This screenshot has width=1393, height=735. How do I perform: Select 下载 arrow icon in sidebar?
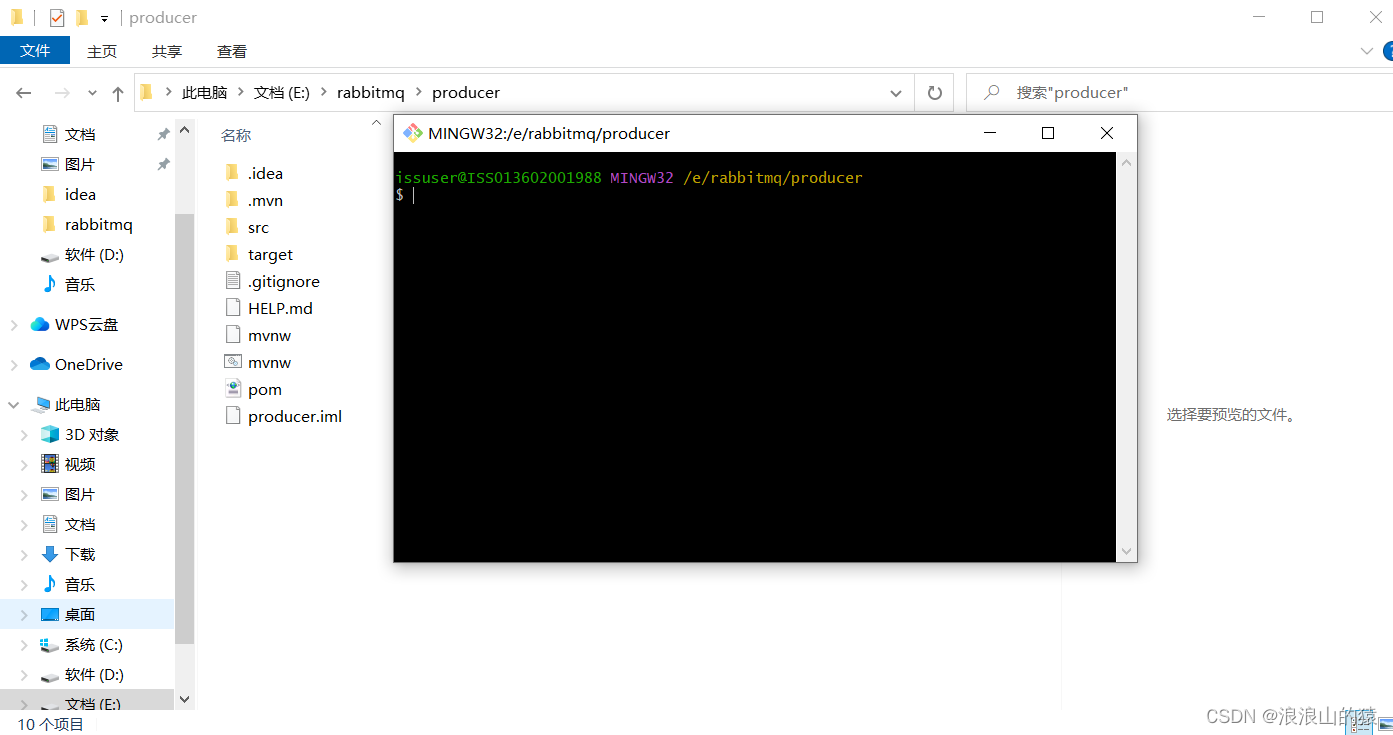(50, 554)
